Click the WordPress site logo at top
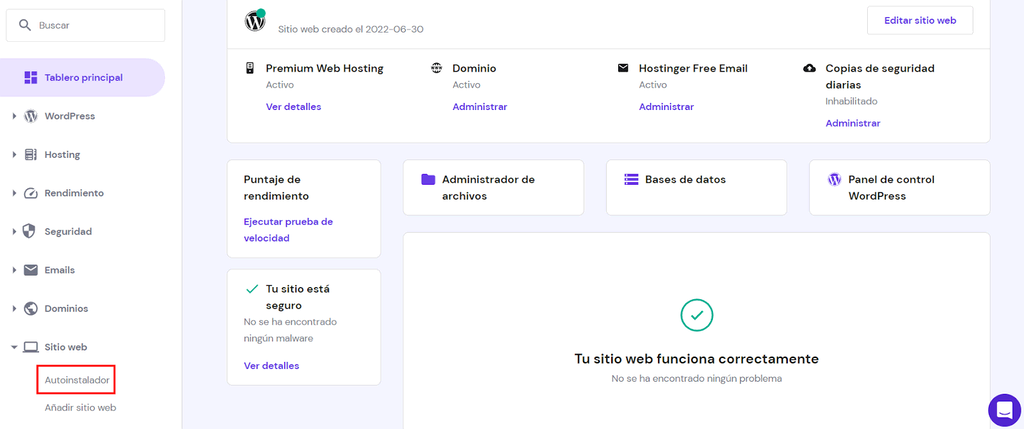Screen dimensions: 1024x429 tap(255, 21)
